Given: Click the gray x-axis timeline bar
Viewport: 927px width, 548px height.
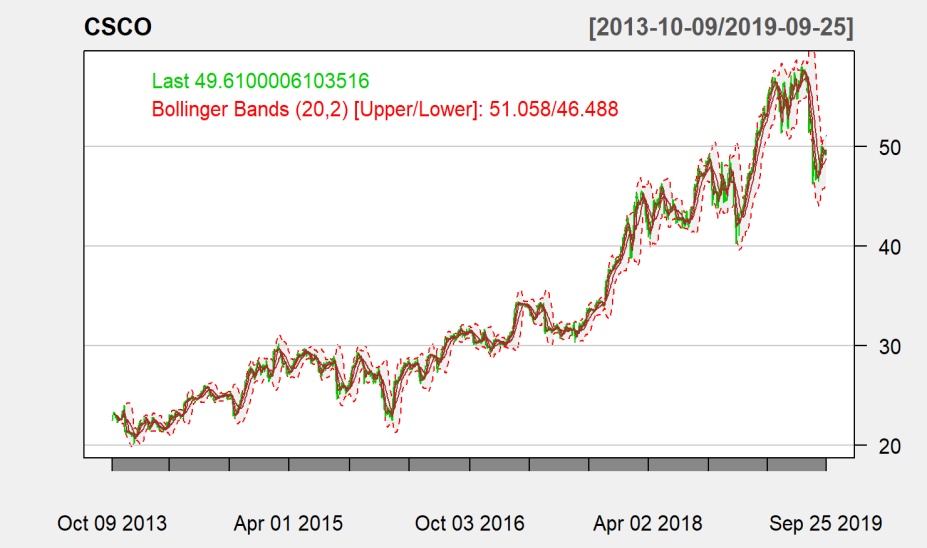Looking at the screenshot, I should point(468,464).
